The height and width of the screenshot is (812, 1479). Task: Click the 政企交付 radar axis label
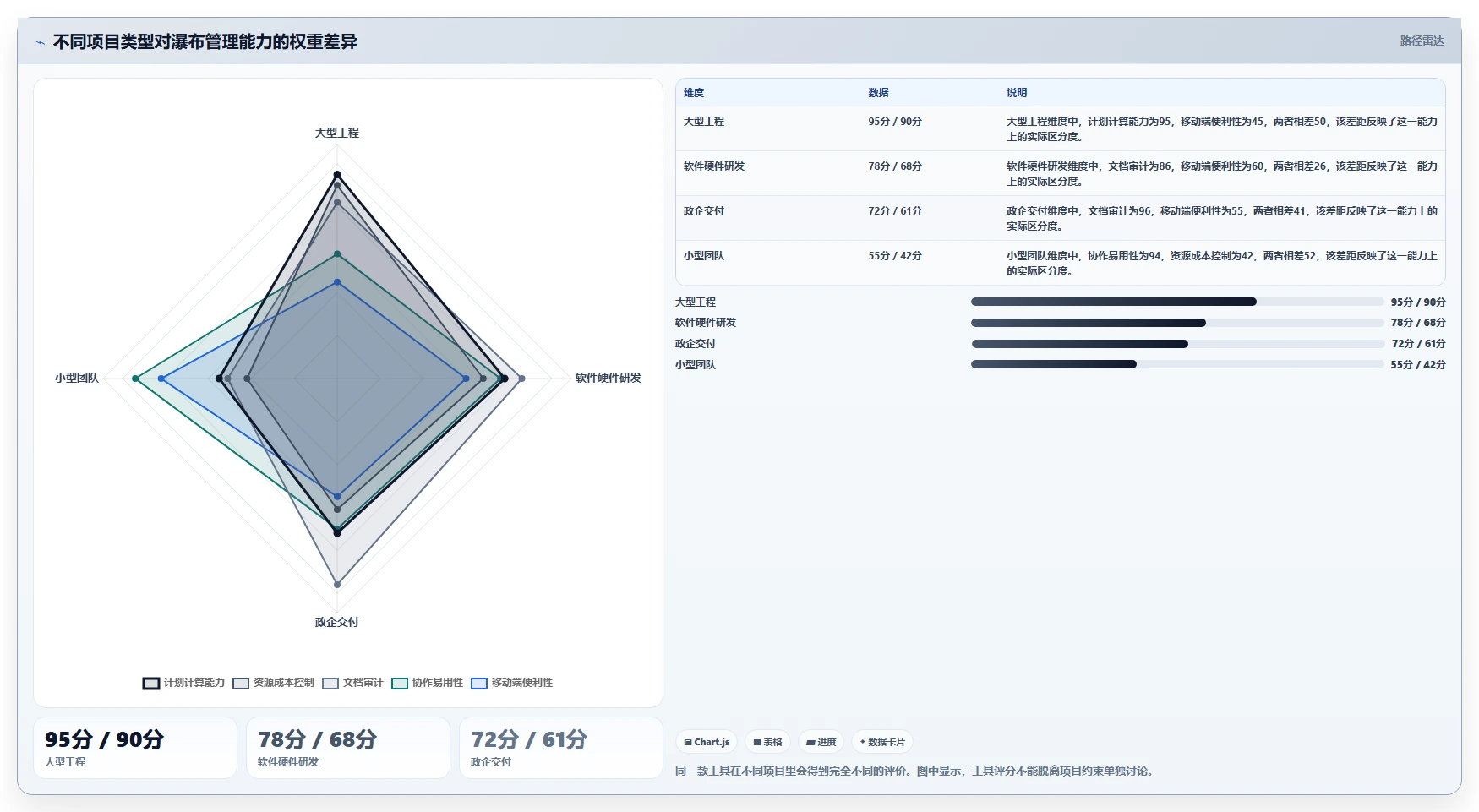coord(337,622)
